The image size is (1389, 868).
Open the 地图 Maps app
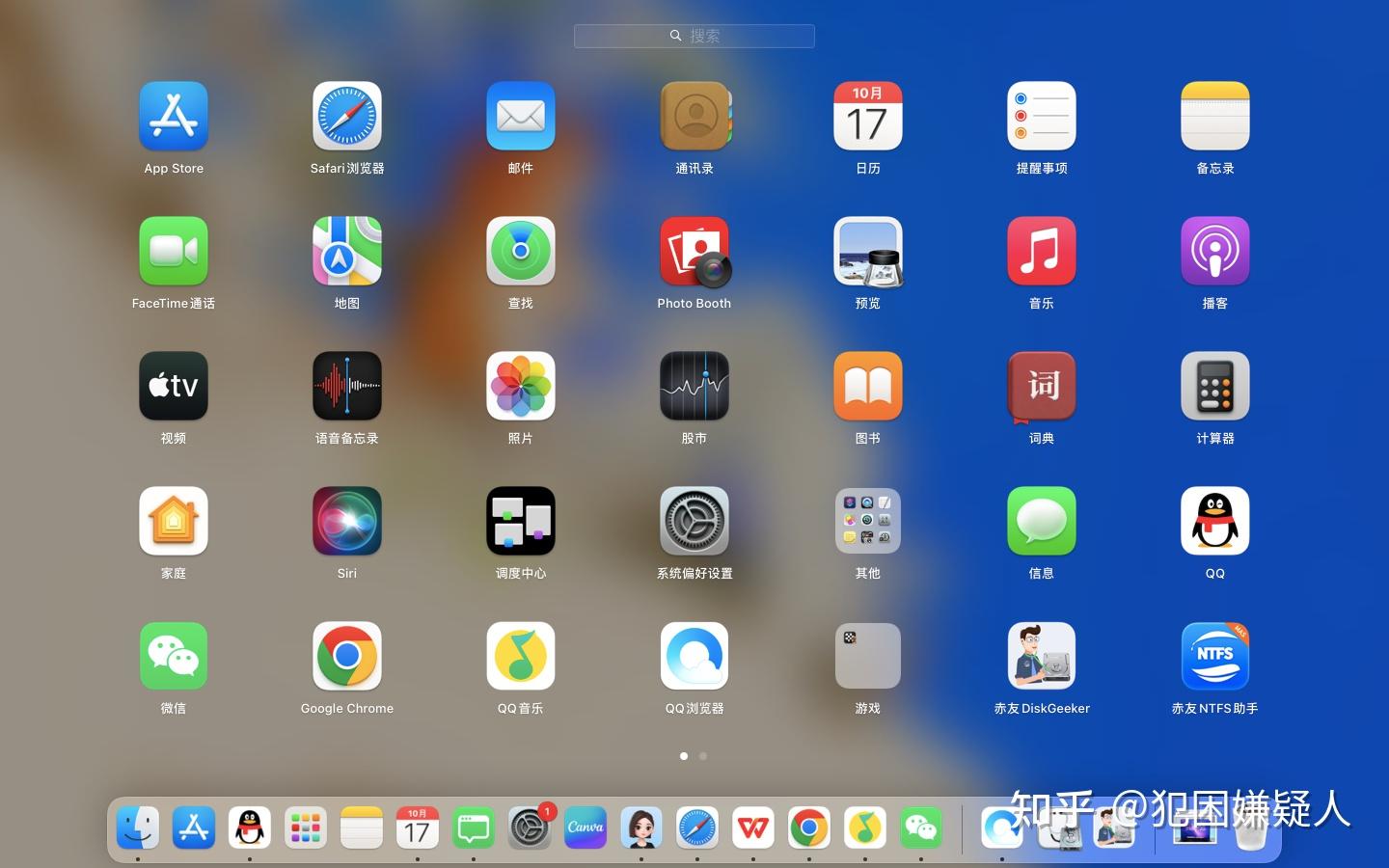pos(347,251)
